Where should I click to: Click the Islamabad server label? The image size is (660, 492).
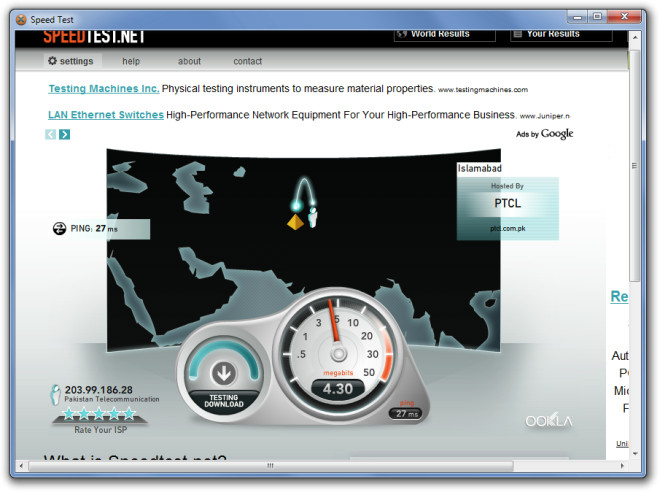tap(479, 169)
